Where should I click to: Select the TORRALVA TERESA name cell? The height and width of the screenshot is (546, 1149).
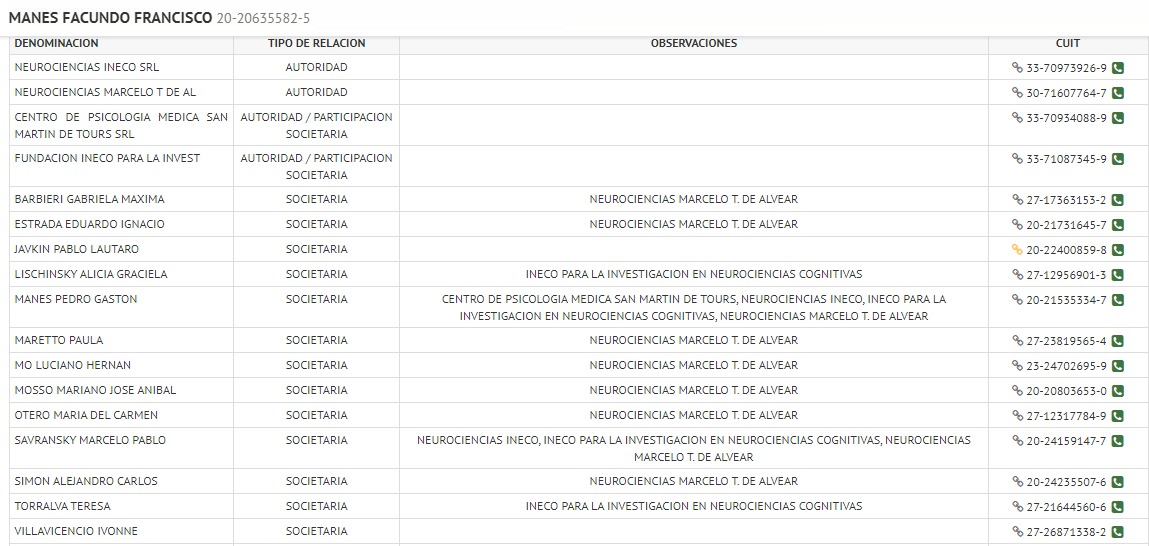click(x=121, y=506)
